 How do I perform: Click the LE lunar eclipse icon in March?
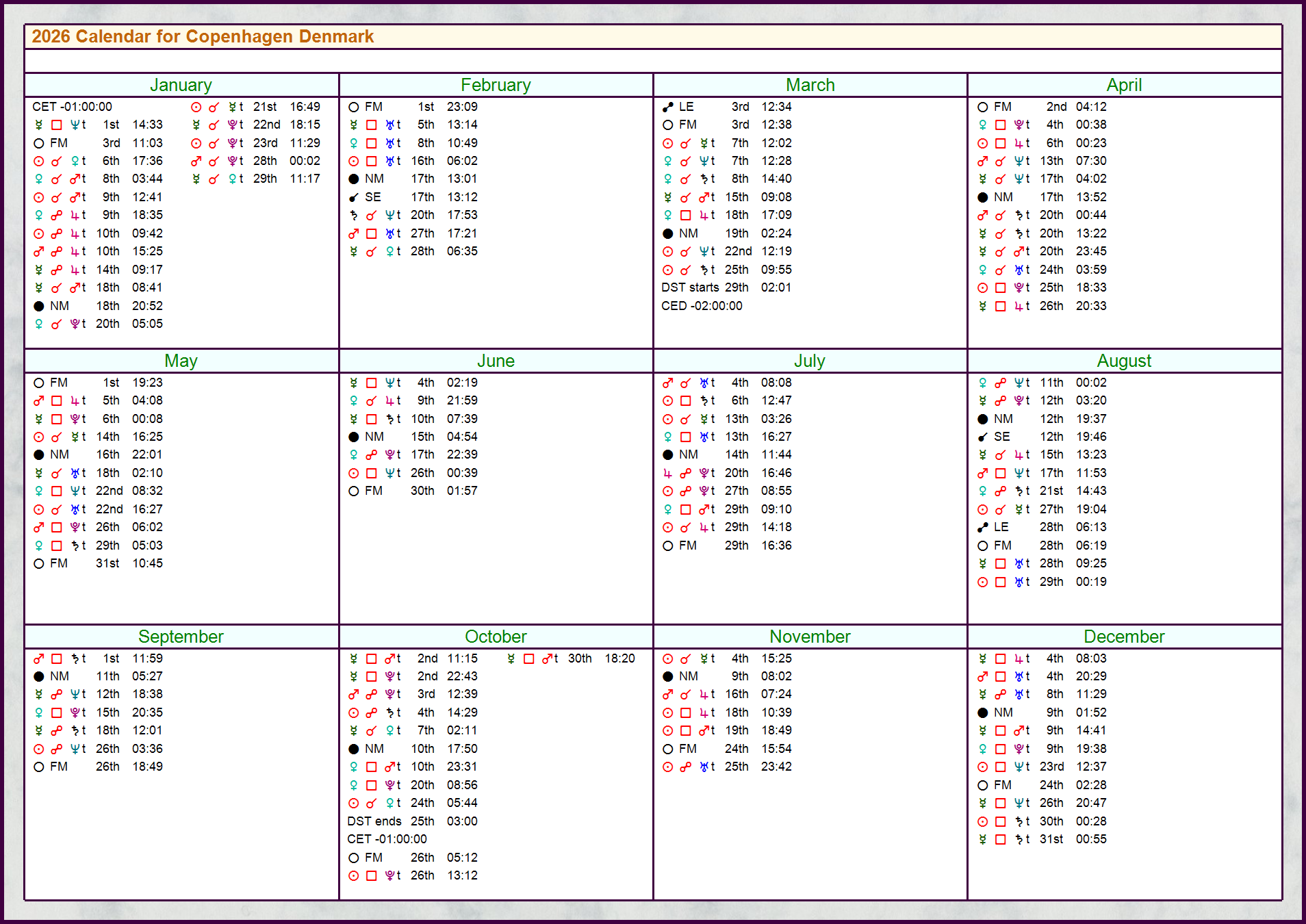tap(667, 107)
